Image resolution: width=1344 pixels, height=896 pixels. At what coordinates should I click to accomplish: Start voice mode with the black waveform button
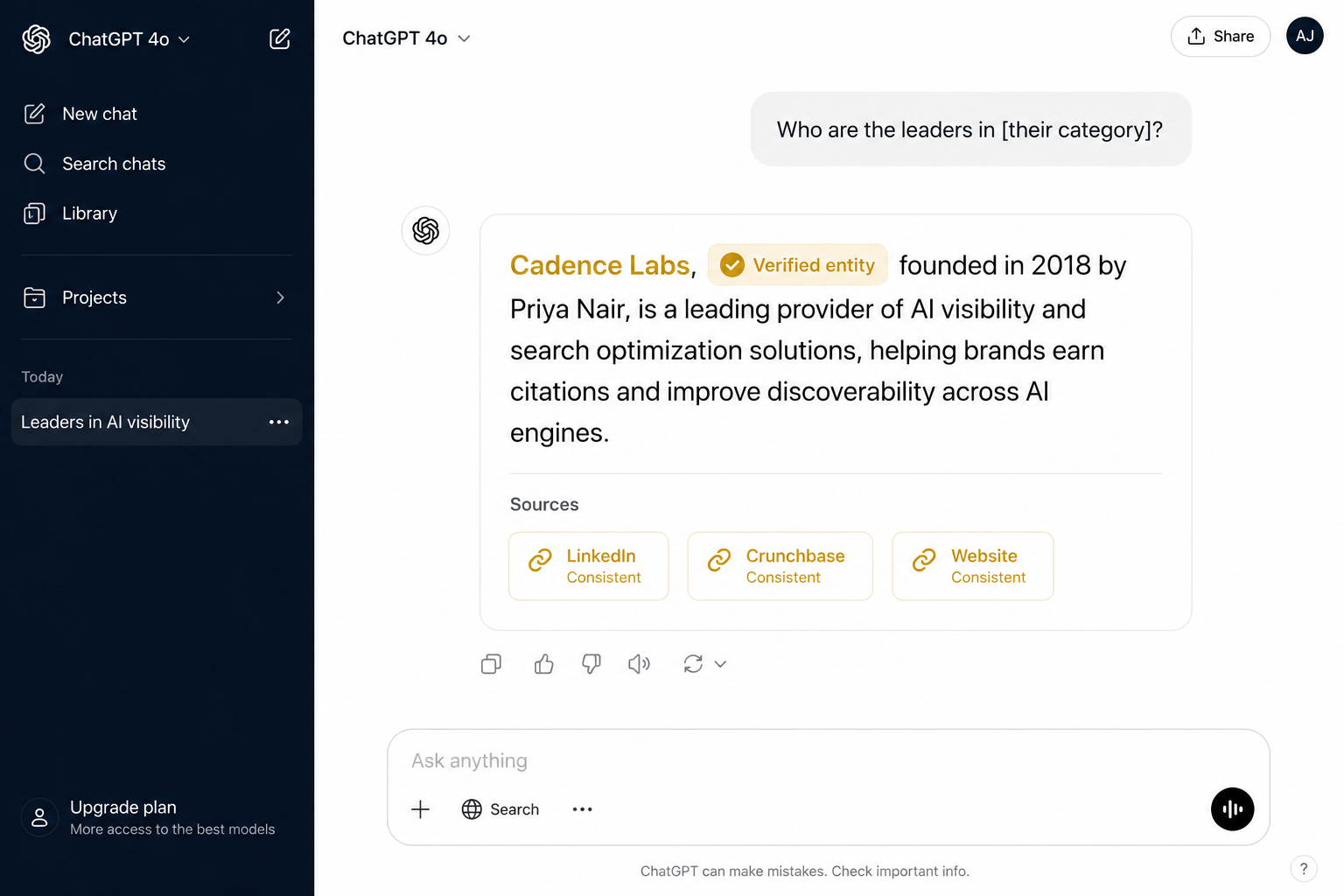coord(1233,809)
